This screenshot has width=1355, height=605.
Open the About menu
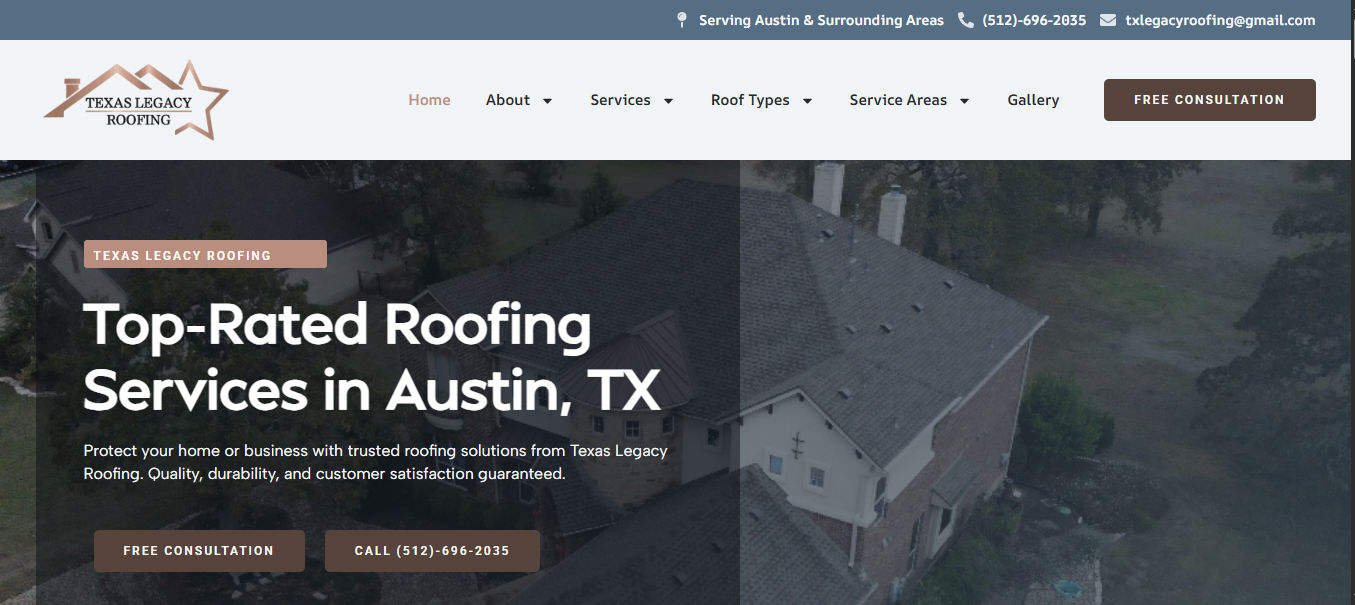pyautogui.click(x=508, y=100)
